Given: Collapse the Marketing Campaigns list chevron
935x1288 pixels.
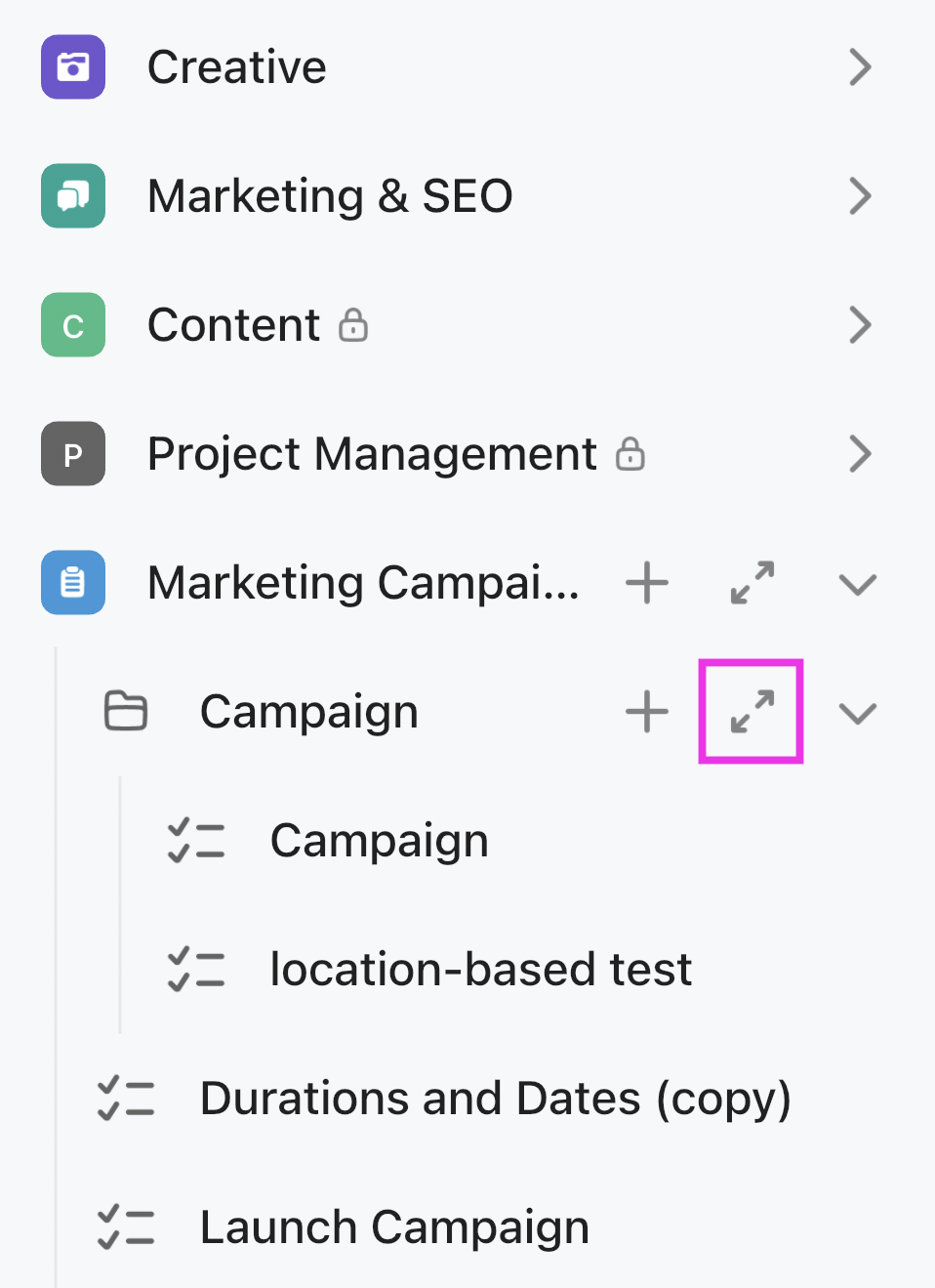Looking at the screenshot, I should click(857, 582).
